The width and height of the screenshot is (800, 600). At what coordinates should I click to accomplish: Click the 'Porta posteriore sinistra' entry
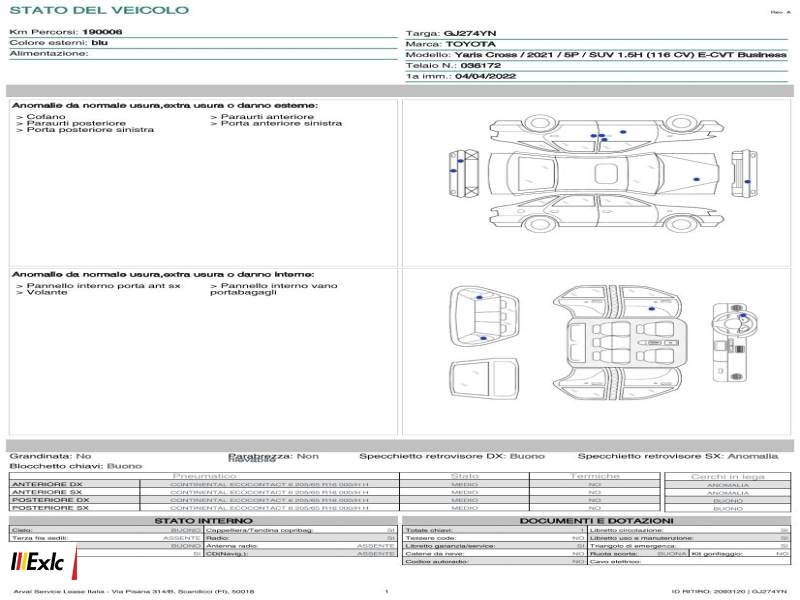[85, 130]
